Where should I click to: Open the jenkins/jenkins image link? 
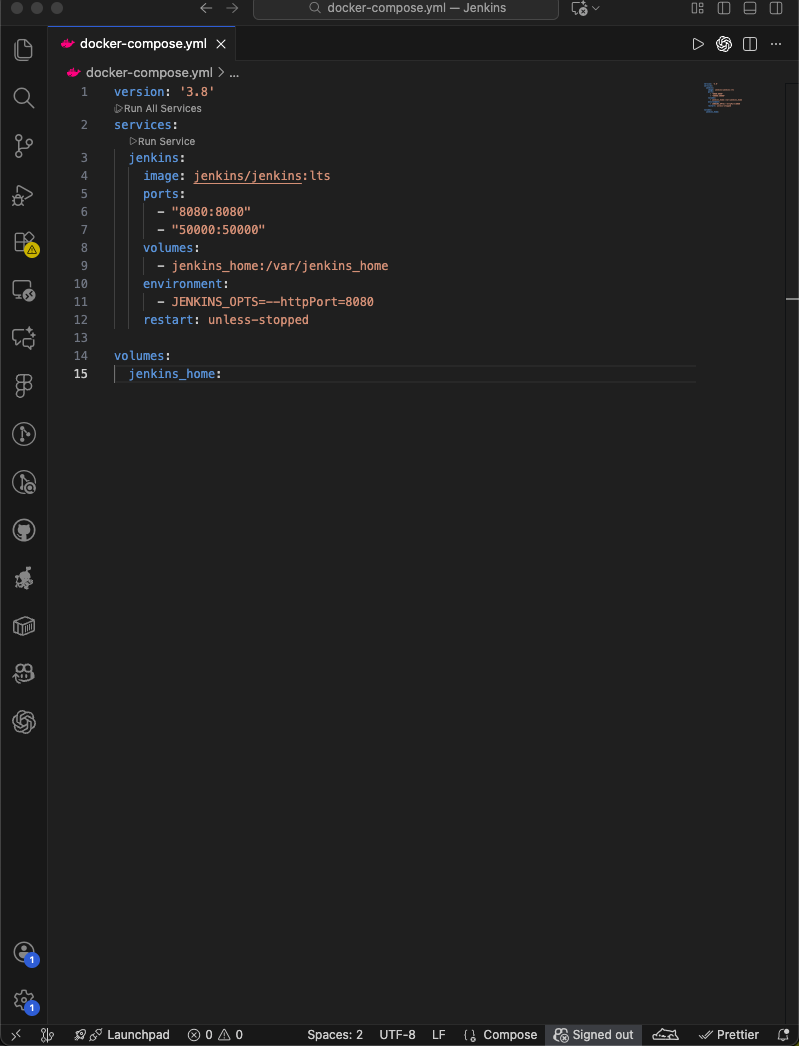247,175
